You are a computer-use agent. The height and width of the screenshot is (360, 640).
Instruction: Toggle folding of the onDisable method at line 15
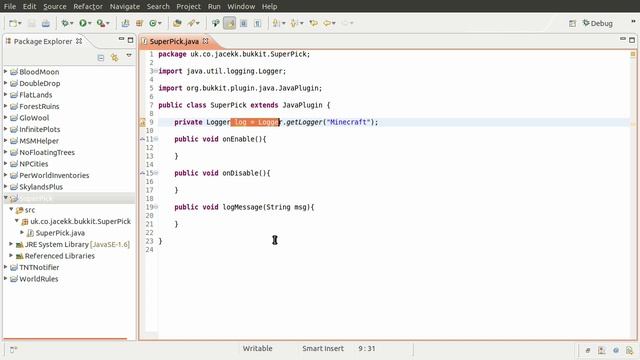pyautogui.click(x=156, y=173)
